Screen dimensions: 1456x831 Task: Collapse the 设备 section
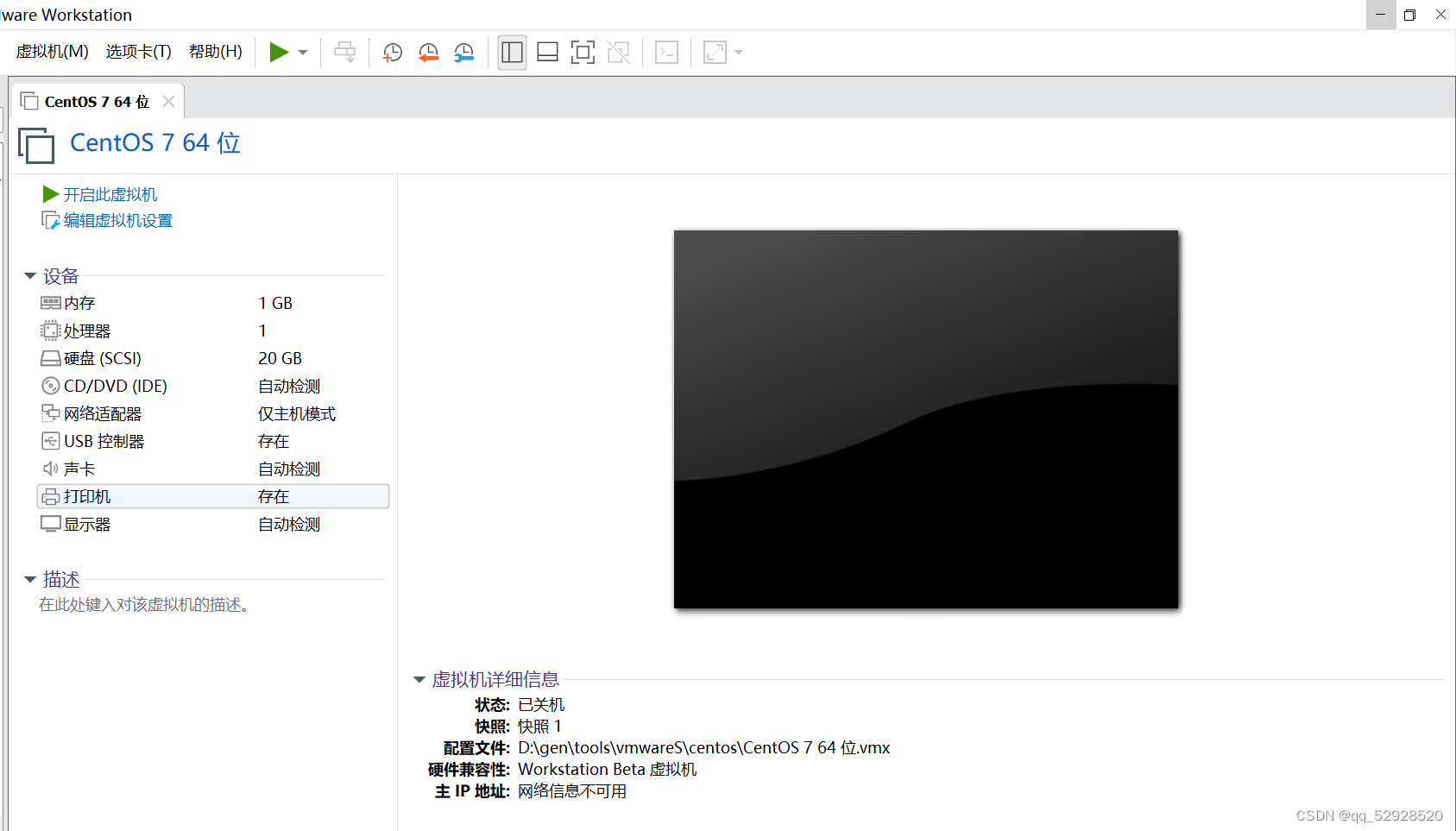pos(30,276)
